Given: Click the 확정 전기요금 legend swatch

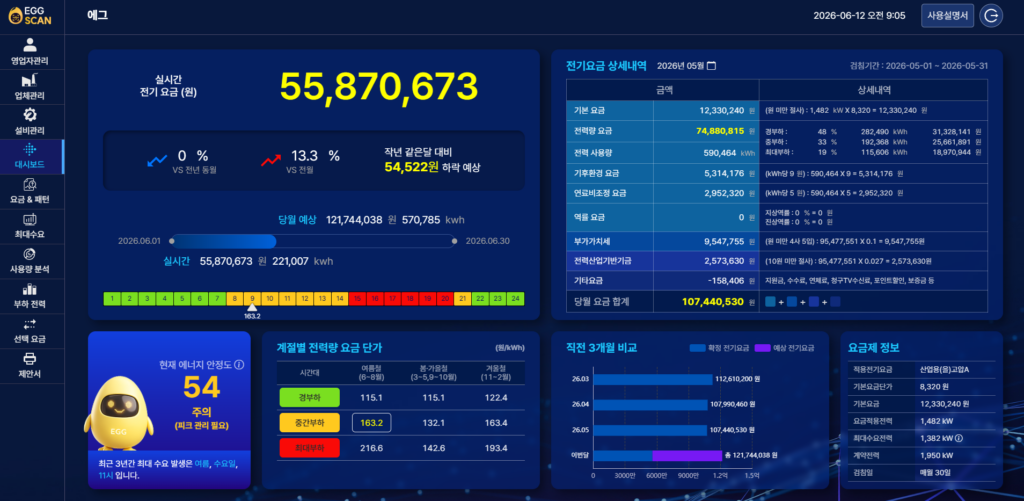Looking at the screenshot, I should [x=697, y=348].
